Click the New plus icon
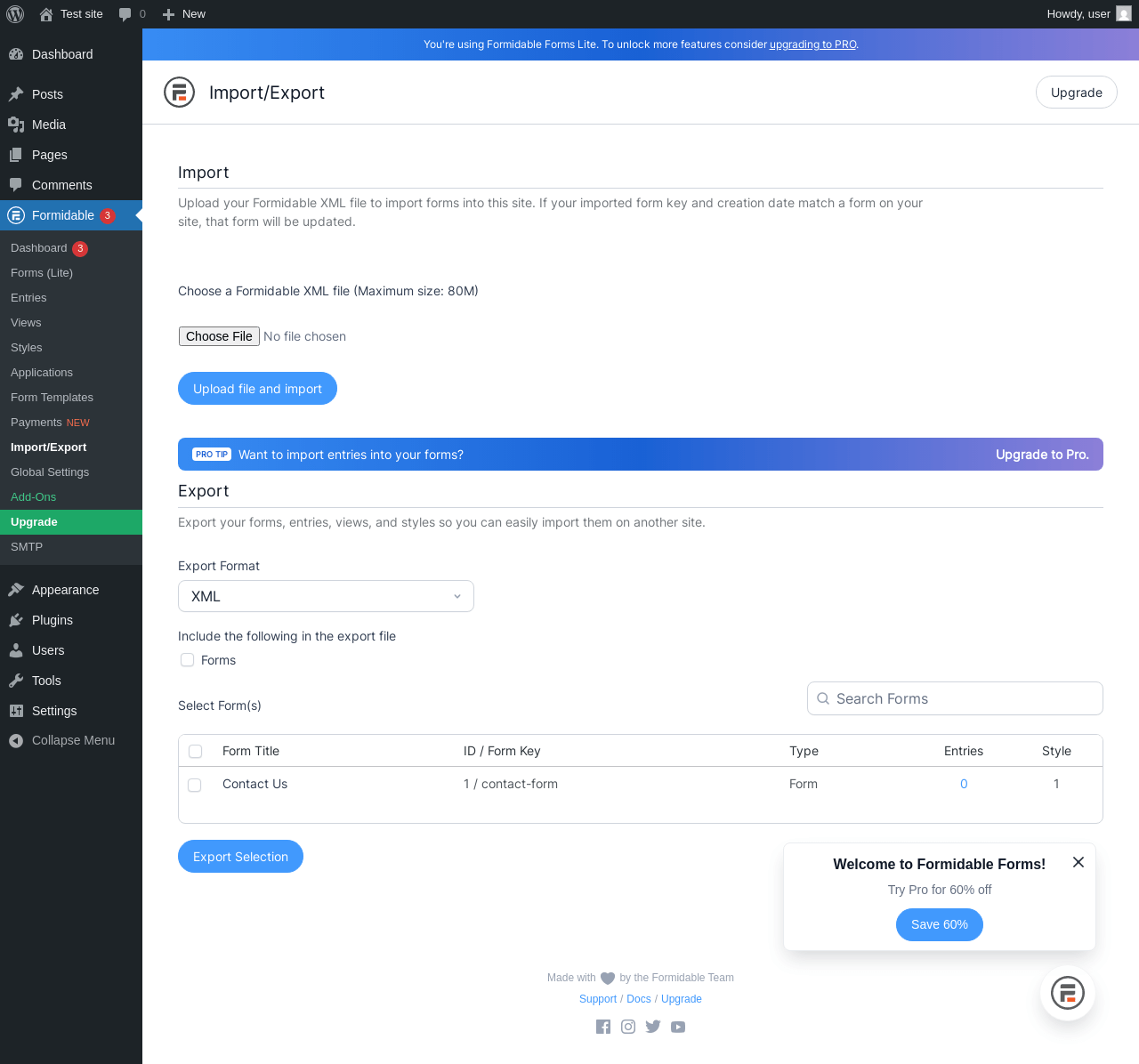Viewport: 1139px width, 1064px height. [x=168, y=14]
